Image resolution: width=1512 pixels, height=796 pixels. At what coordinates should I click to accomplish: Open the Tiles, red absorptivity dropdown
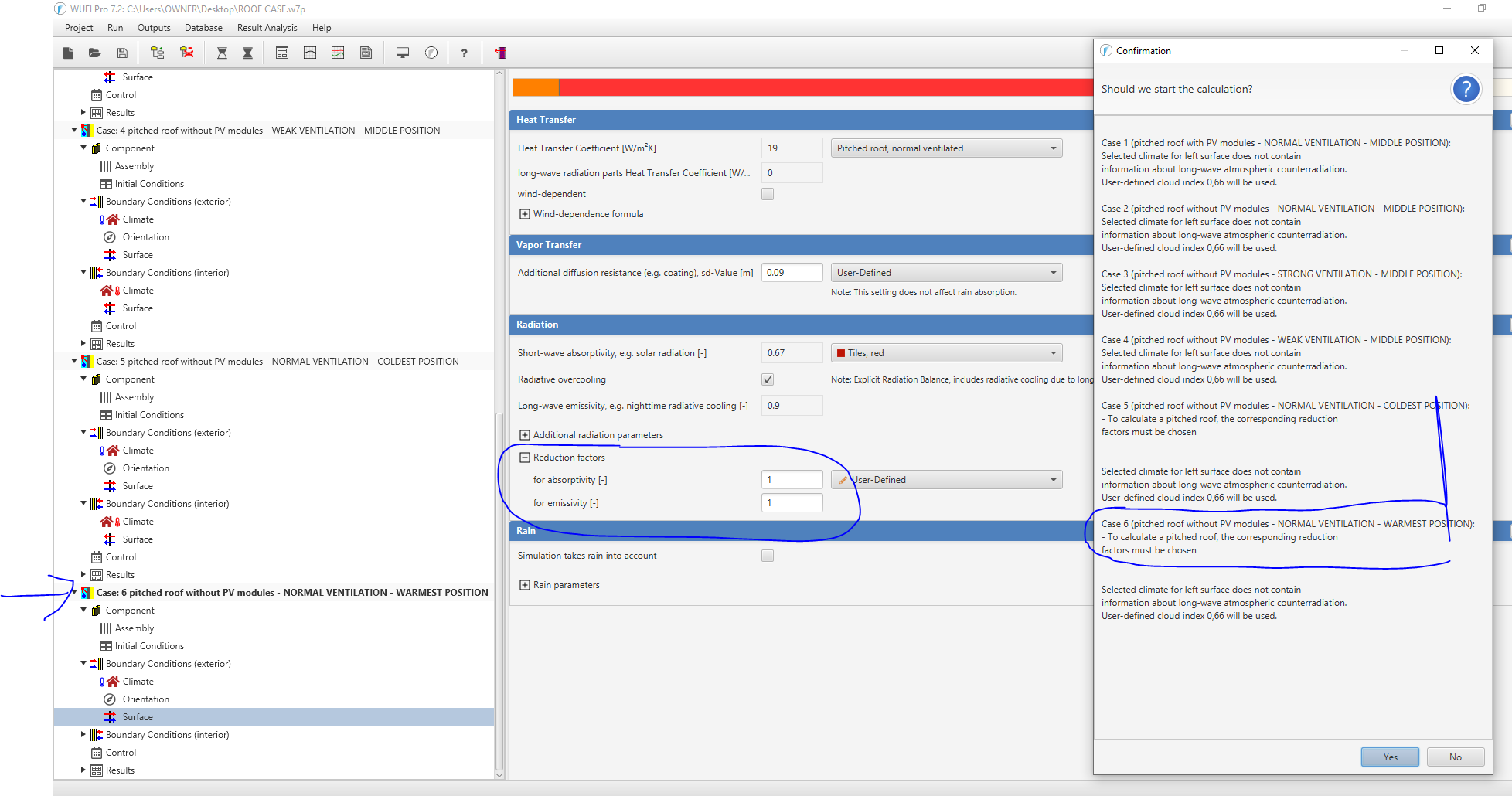click(x=947, y=353)
